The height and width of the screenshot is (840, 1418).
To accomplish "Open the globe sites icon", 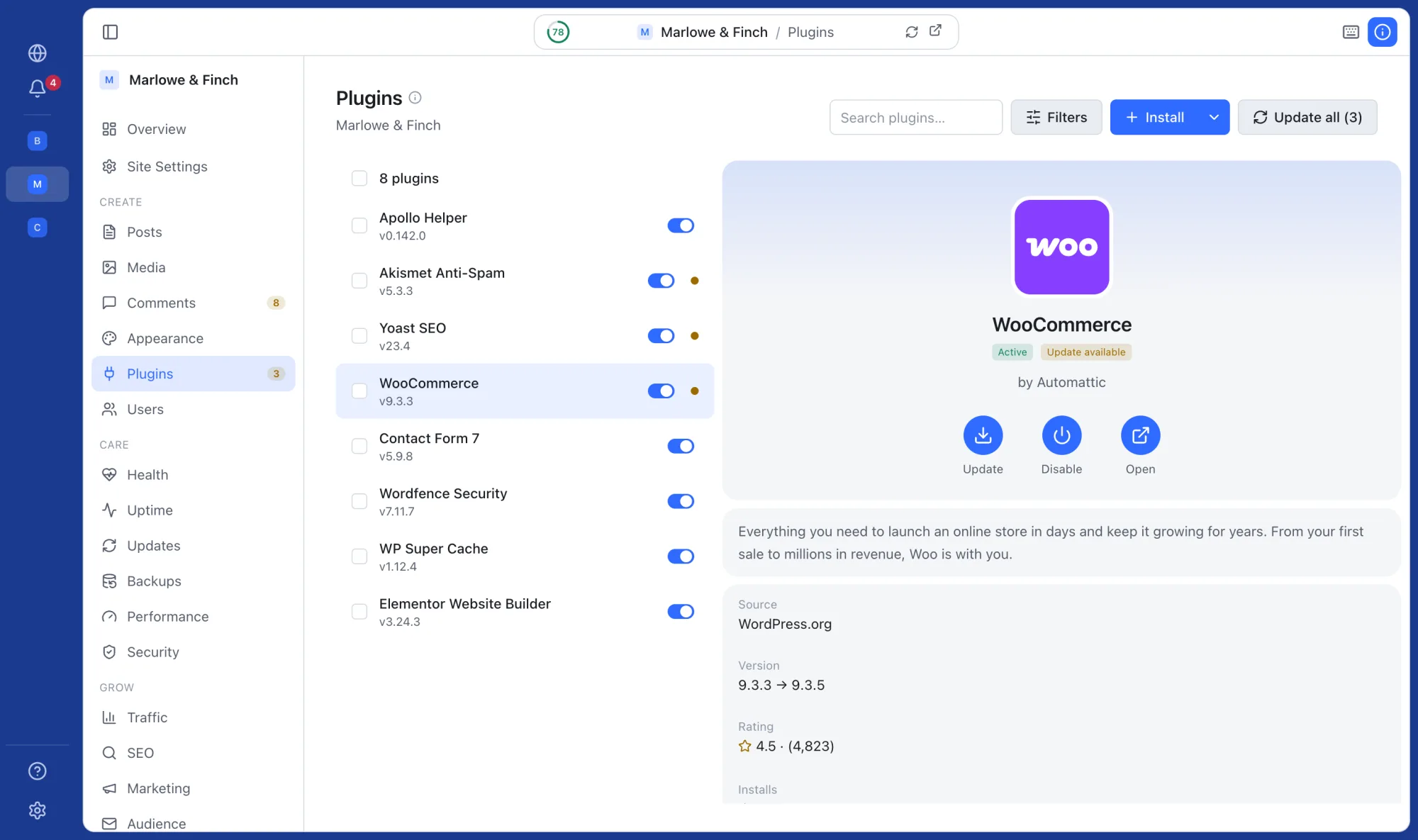I will [x=38, y=53].
